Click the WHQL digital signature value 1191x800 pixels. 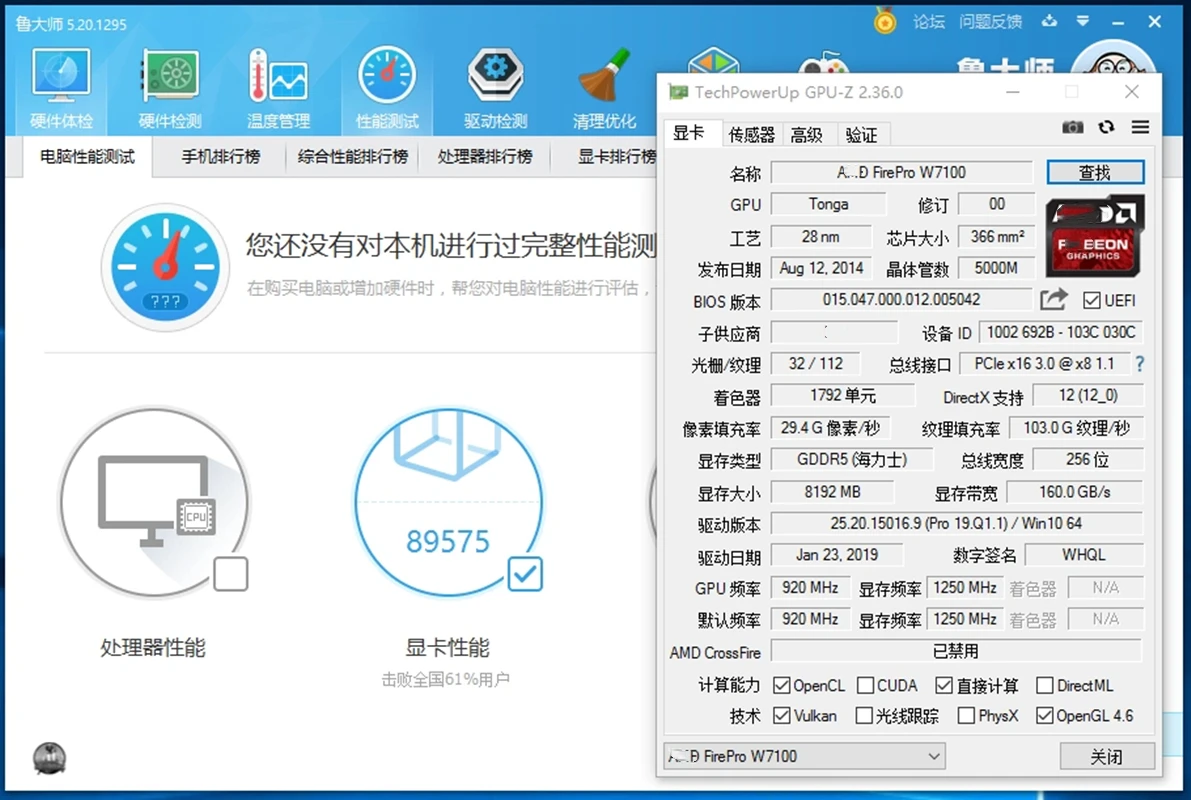(x=1084, y=555)
